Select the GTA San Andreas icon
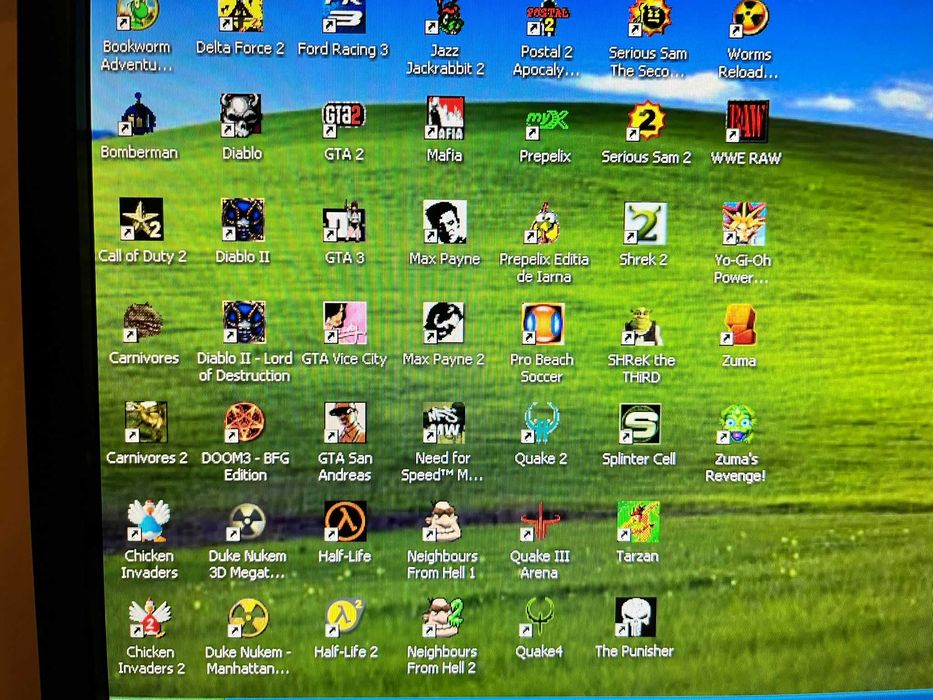Image resolution: width=933 pixels, height=700 pixels. pos(345,423)
